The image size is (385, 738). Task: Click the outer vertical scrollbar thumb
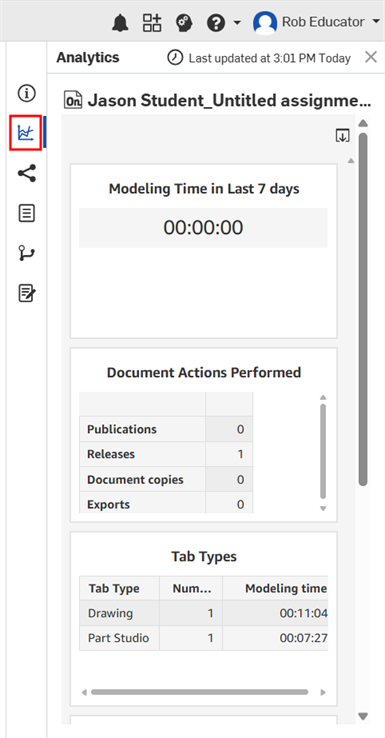point(362,309)
